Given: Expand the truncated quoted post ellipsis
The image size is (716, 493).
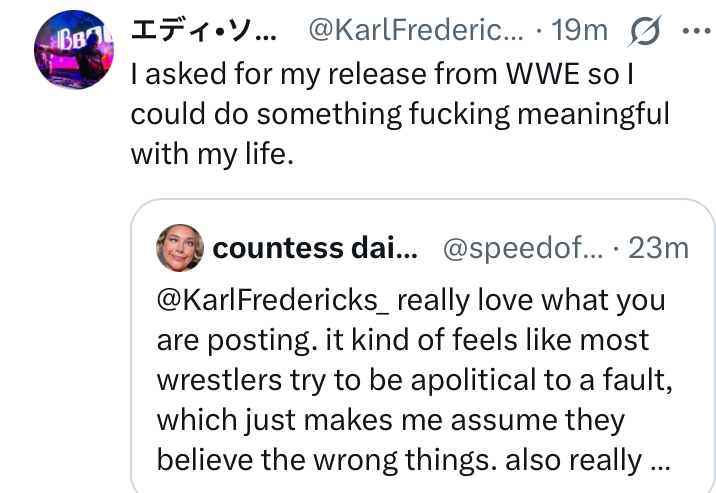Looking at the screenshot, I should [659, 460].
